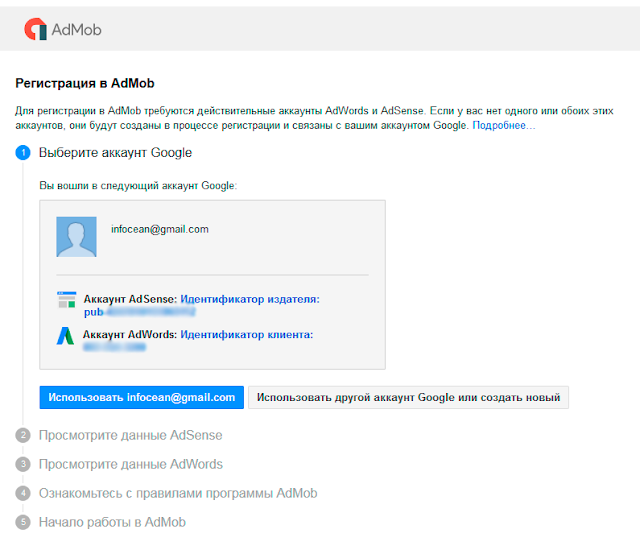640x550 pixels.
Task: Select the infocean@gmail.com email text
Action: [x=160, y=229]
